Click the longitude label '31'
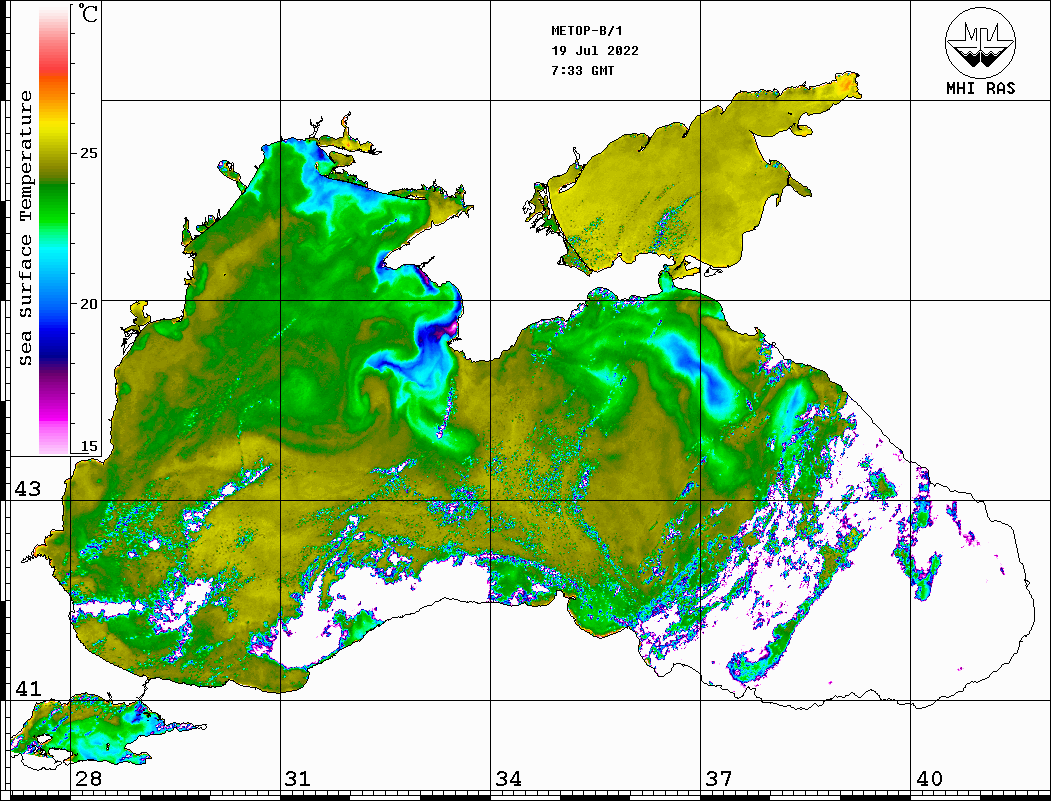This screenshot has width=1051, height=801. tap(298, 779)
